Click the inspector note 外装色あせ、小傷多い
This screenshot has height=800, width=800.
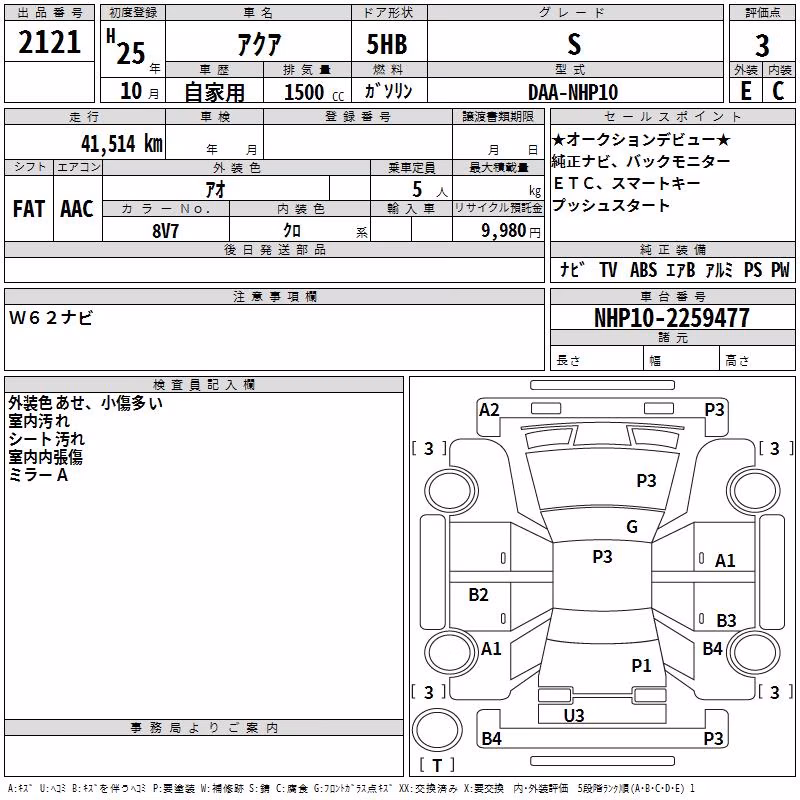click(85, 403)
